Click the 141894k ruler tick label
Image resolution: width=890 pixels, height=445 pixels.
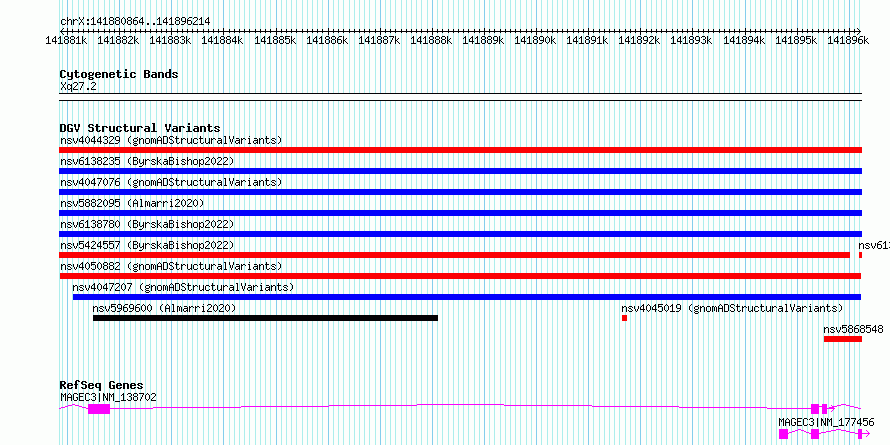coord(744,40)
